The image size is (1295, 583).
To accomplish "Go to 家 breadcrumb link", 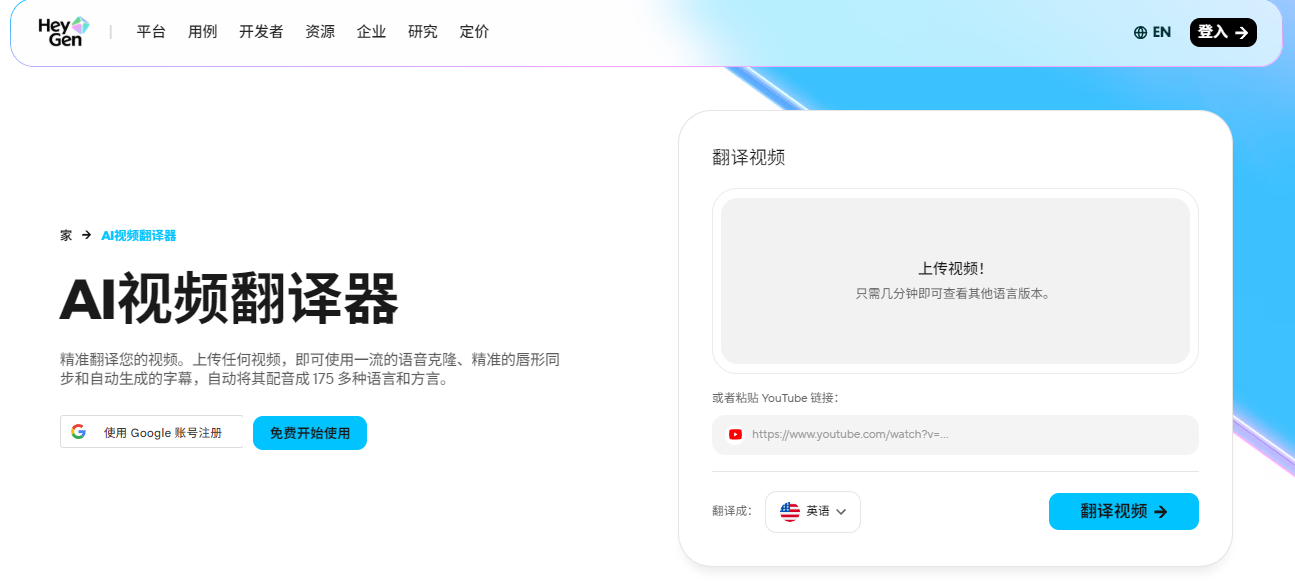I will 66,236.
